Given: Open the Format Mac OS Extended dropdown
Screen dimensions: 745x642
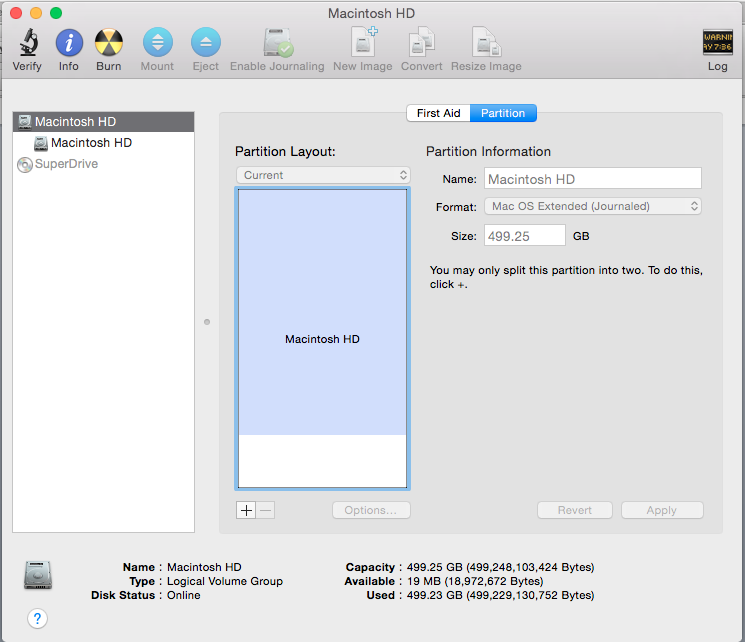Looking at the screenshot, I should (593, 206).
